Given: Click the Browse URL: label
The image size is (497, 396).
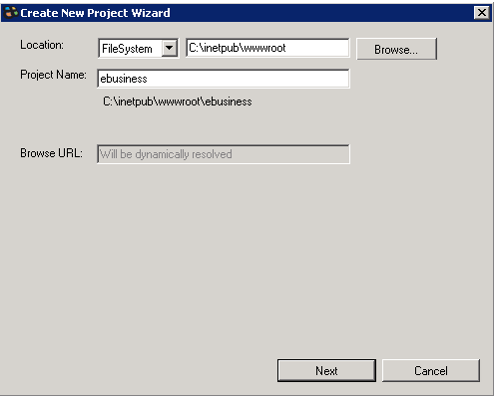Looking at the screenshot, I should tap(51, 153).
